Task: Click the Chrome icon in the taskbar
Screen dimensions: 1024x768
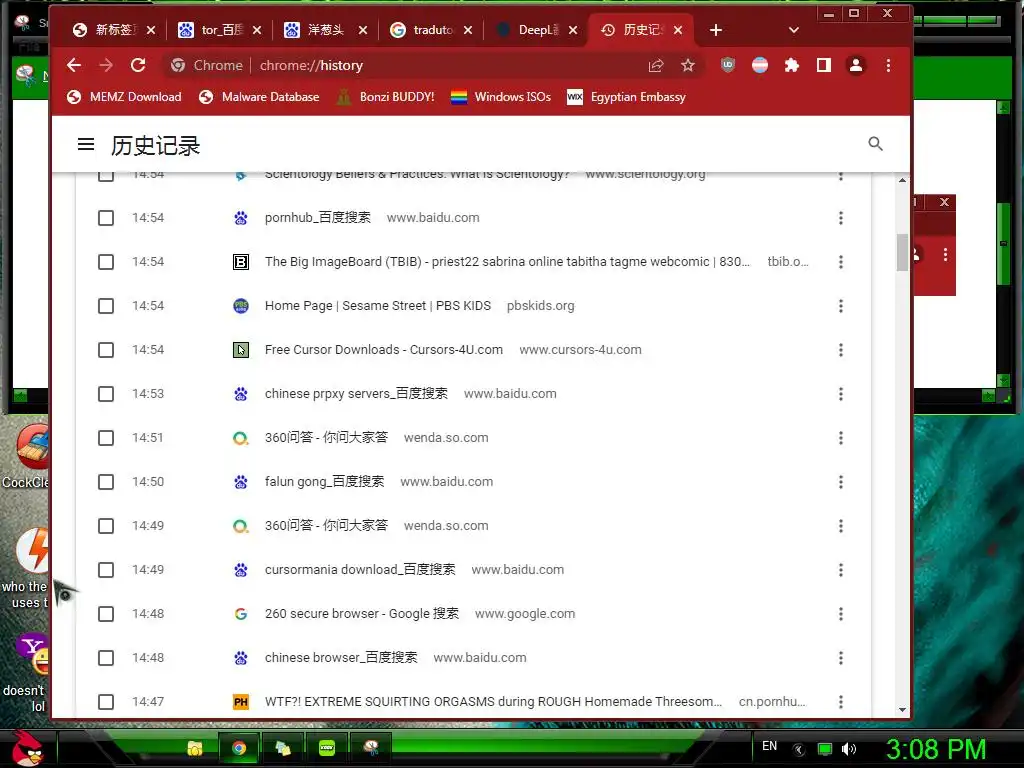Action: (x=239, y=748)
